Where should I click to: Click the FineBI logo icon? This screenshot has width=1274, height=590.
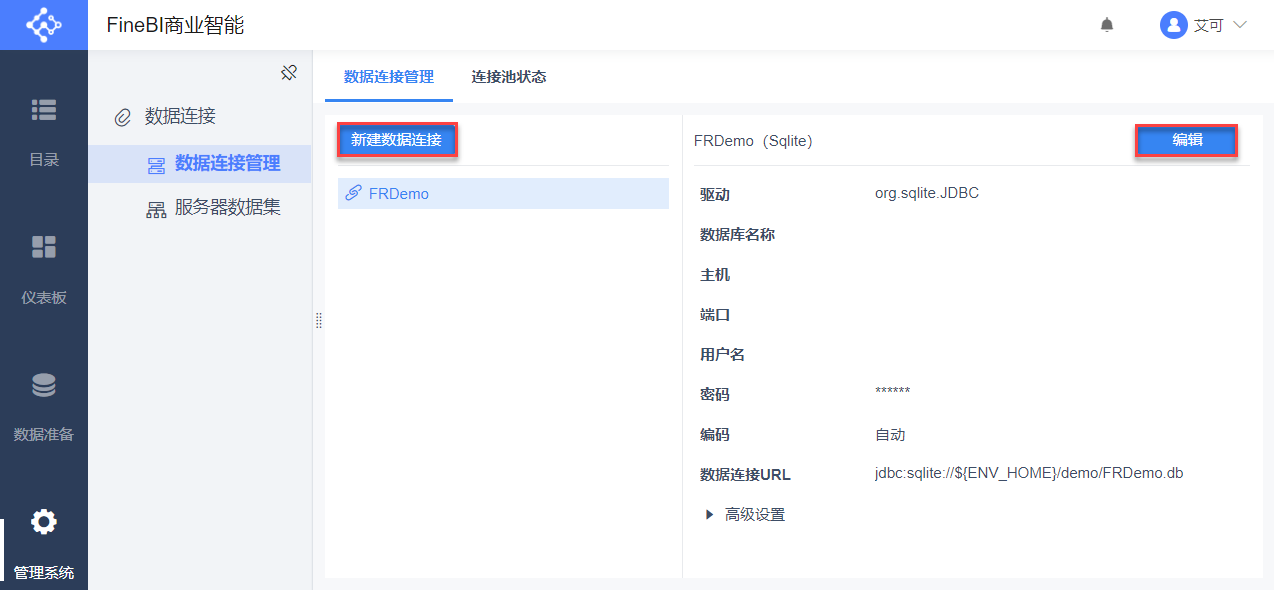[x=44, y=25]
